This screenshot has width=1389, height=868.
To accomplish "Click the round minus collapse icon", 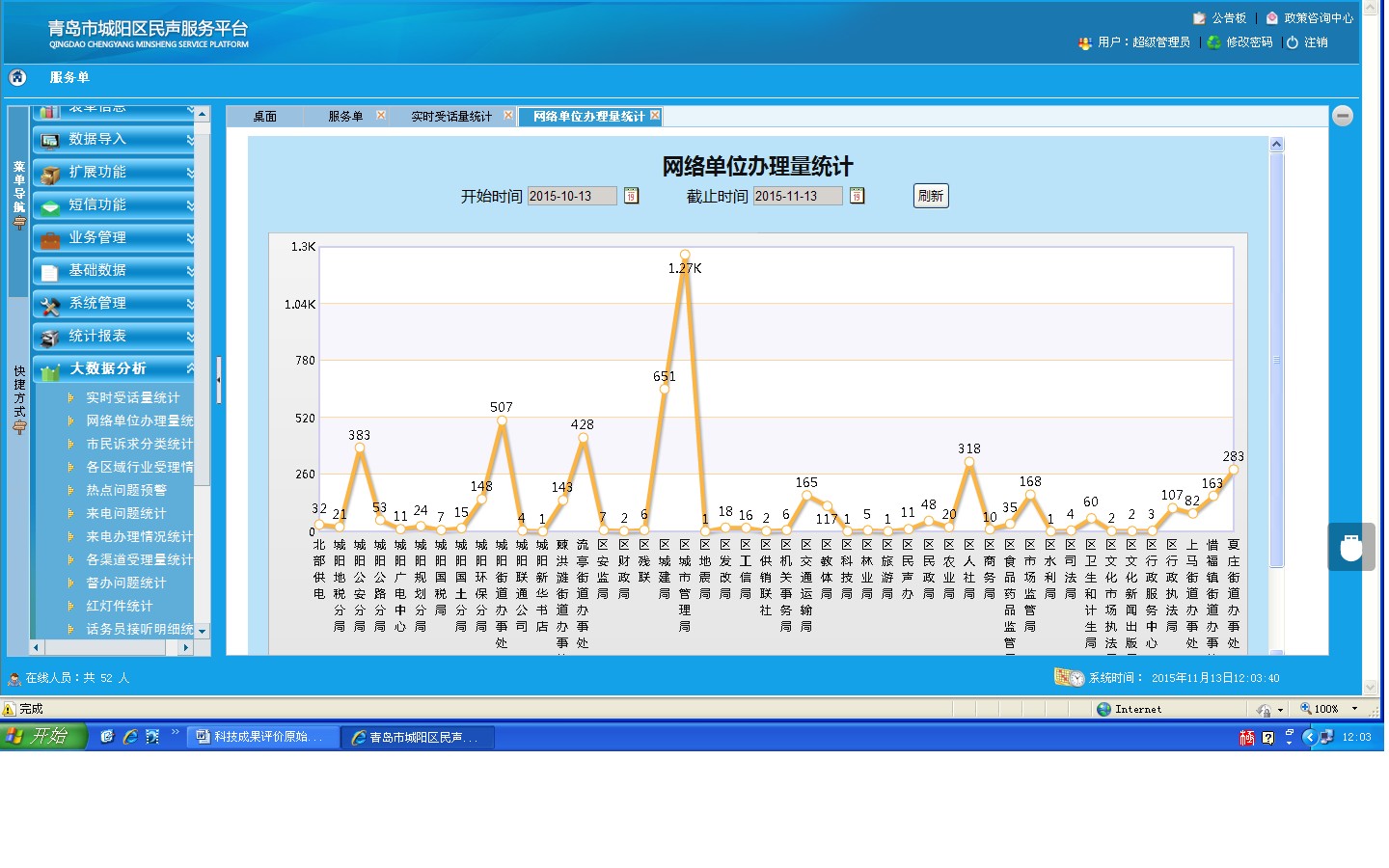I will [1342, 116].
